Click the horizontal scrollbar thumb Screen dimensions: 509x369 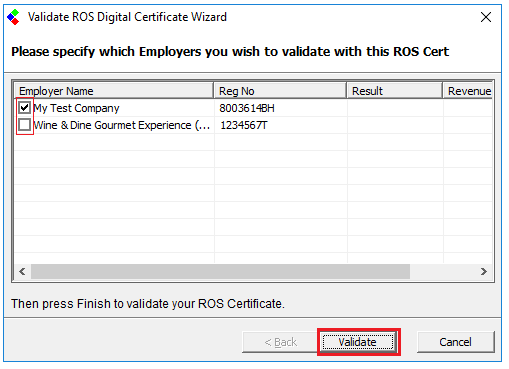point(220,271)
